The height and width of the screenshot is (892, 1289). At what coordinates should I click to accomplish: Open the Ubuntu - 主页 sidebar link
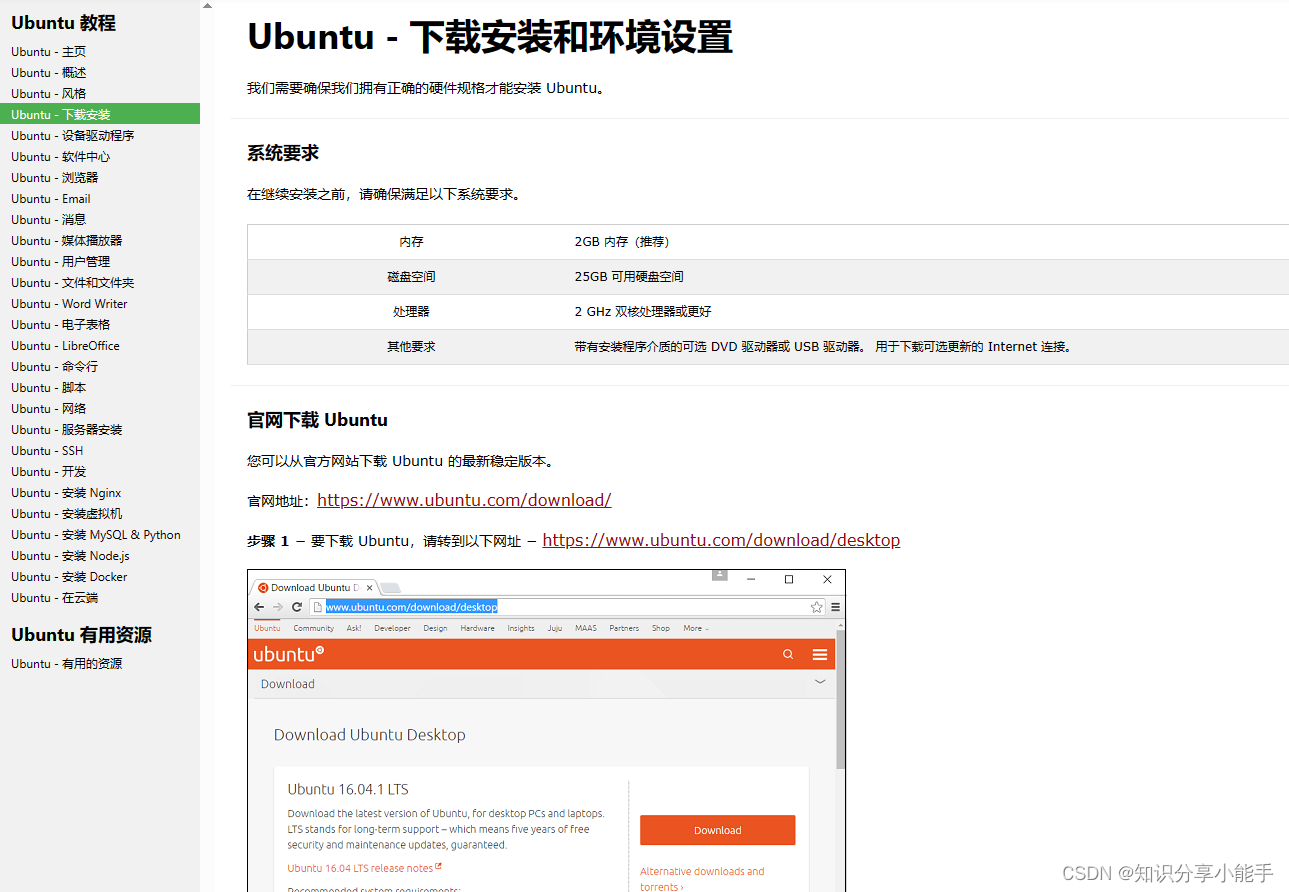pyautogui.click(x=49, y=51)
